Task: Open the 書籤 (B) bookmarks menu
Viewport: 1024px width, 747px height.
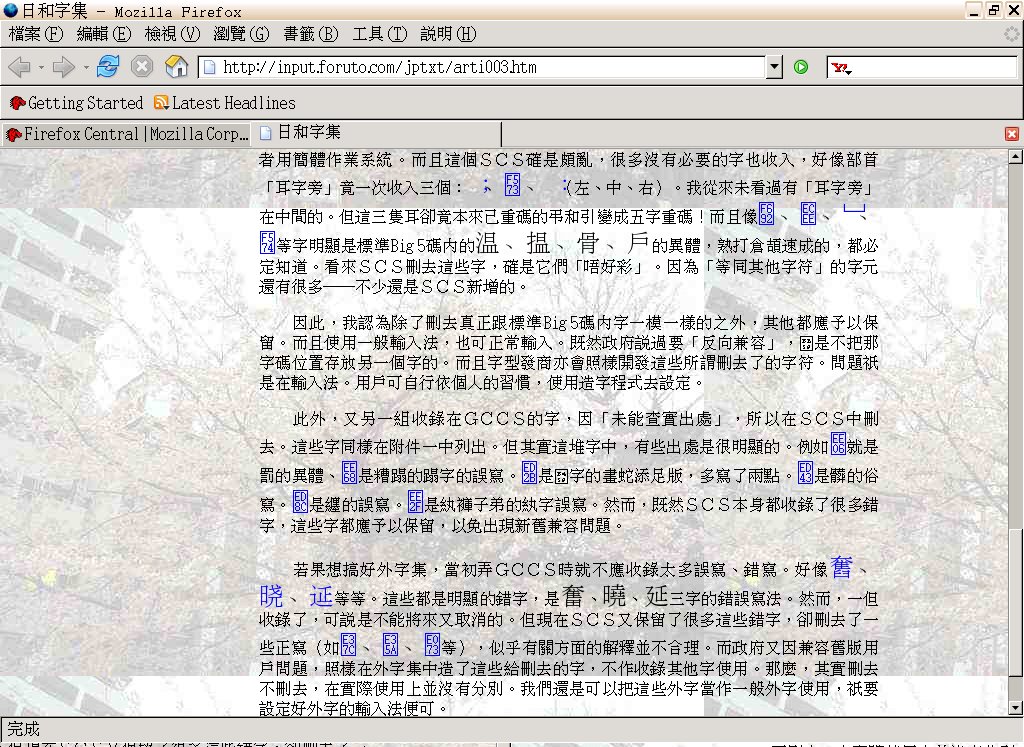Action: coord(311,34)
